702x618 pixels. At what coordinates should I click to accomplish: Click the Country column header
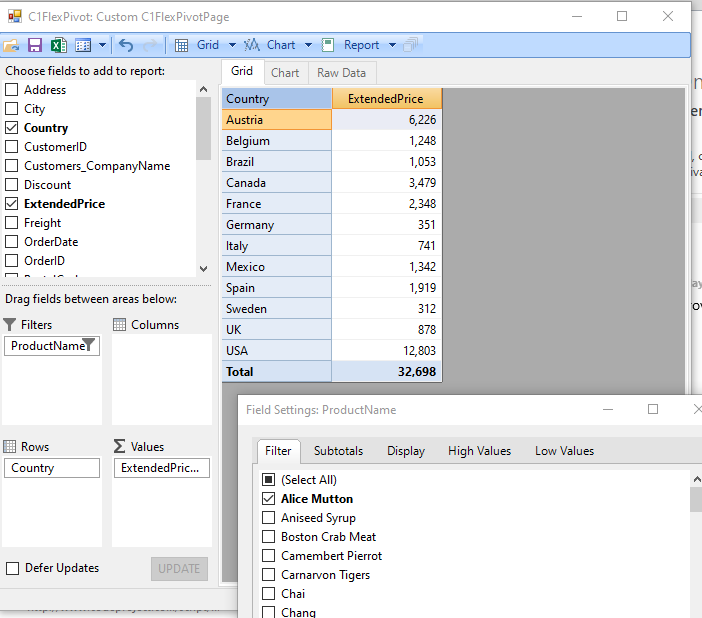(x=277, y=99)
